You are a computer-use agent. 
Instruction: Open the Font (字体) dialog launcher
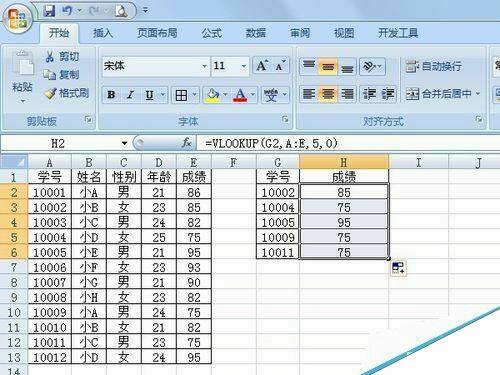click(x=285, y=119)
